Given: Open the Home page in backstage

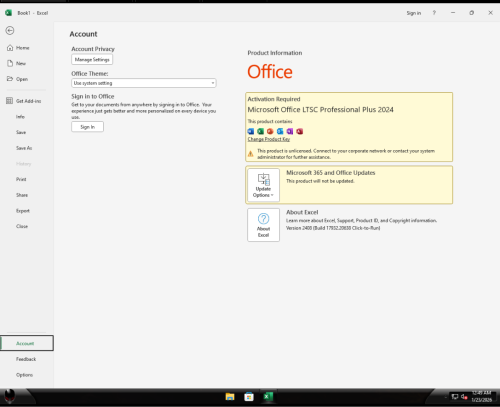Looking at the screenshot, I should point(23,48).
